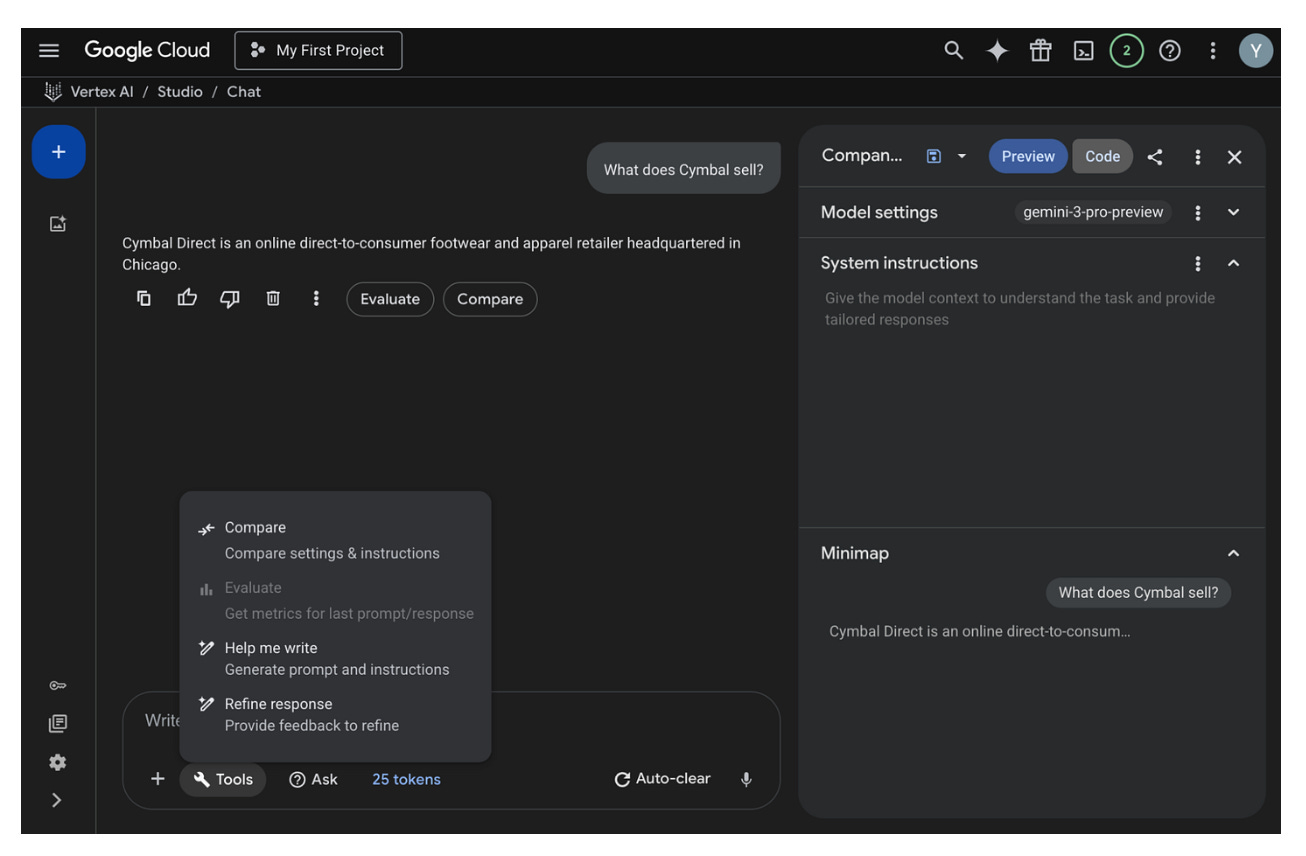
Task: Click the Evaluate button under response
Action: click(x=390, y=299)
